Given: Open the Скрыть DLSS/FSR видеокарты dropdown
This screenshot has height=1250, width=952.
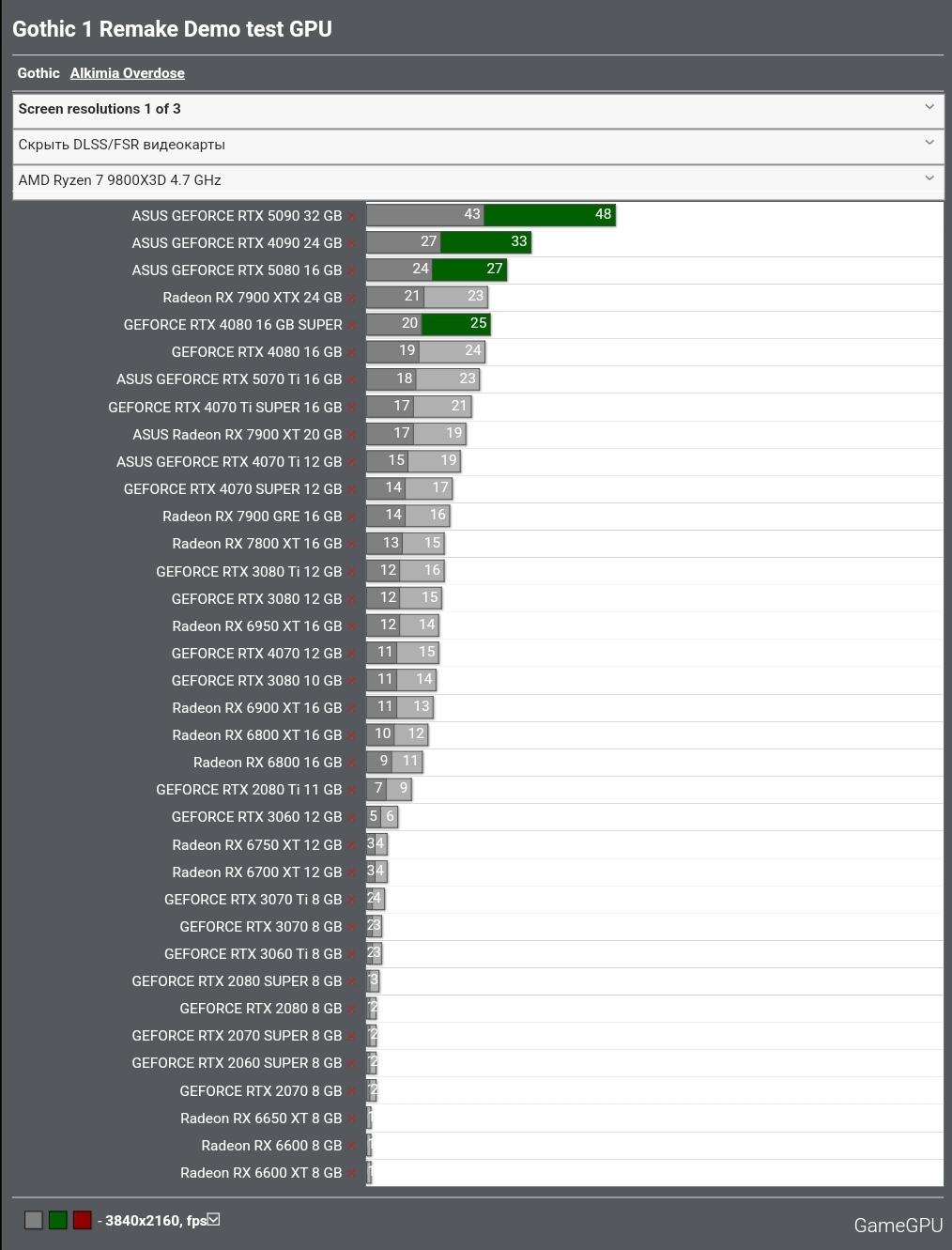Looking at the screenshot, I should coord(478,145).
